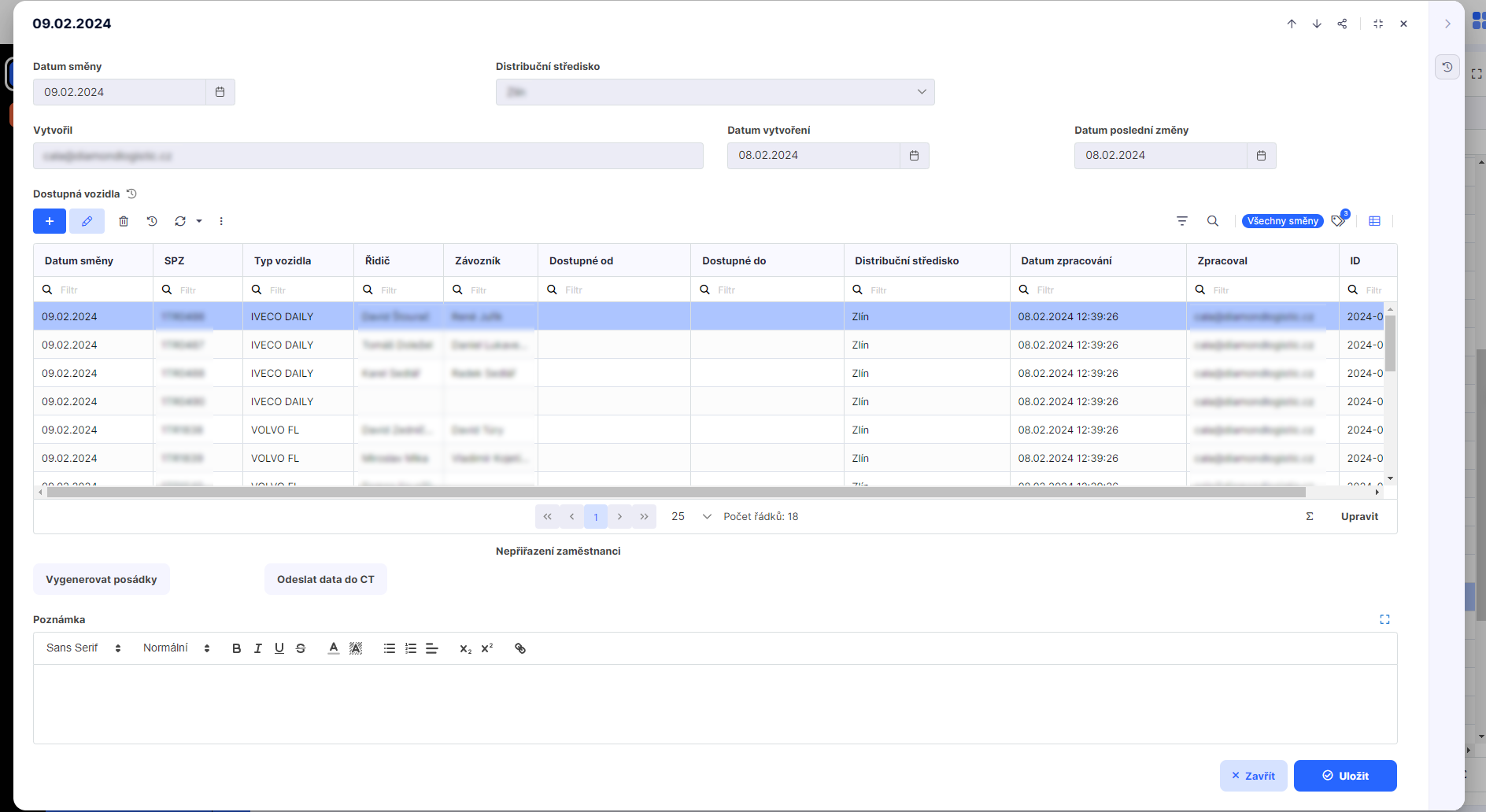Click the SPZ column filter field

(206, 290)
